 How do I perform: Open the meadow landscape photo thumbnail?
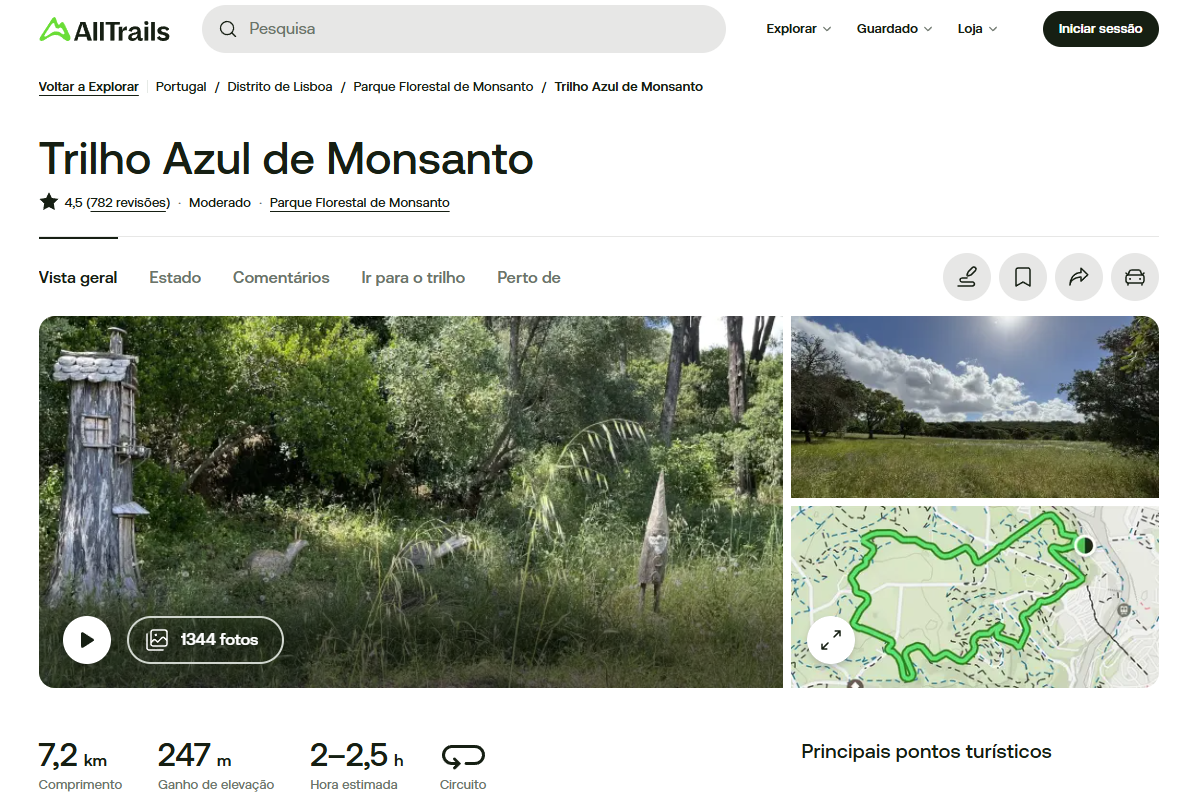pyautogui.click(x=974, y=407)
